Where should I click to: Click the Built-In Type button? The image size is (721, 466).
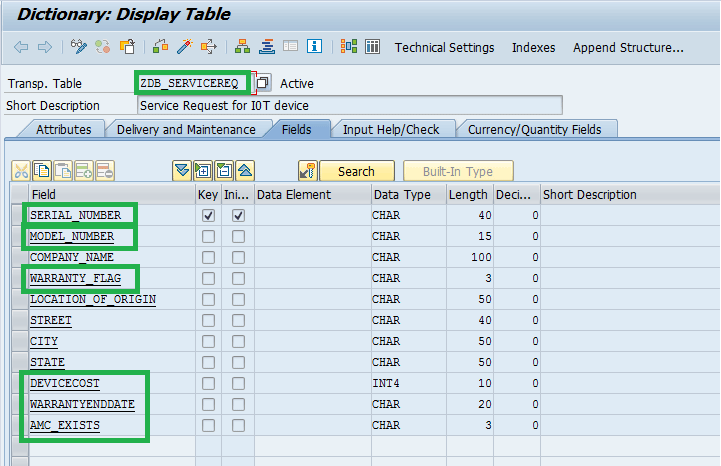[x=458, y=172]
